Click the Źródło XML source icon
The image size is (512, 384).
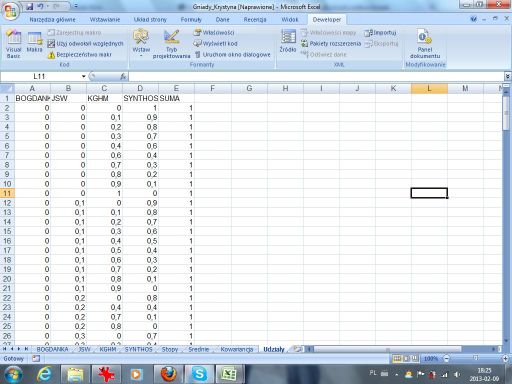(x=288, y=41)
